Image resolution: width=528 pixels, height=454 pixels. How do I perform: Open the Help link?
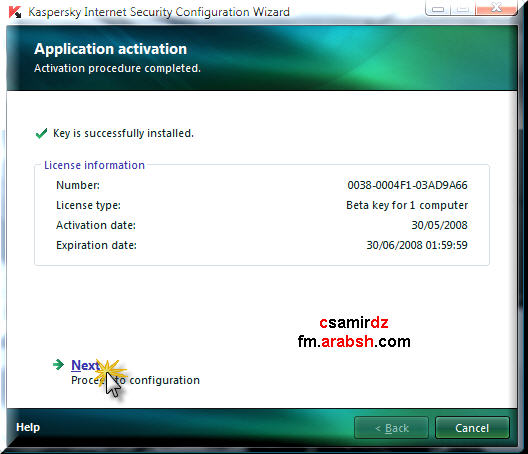[28, 427]
